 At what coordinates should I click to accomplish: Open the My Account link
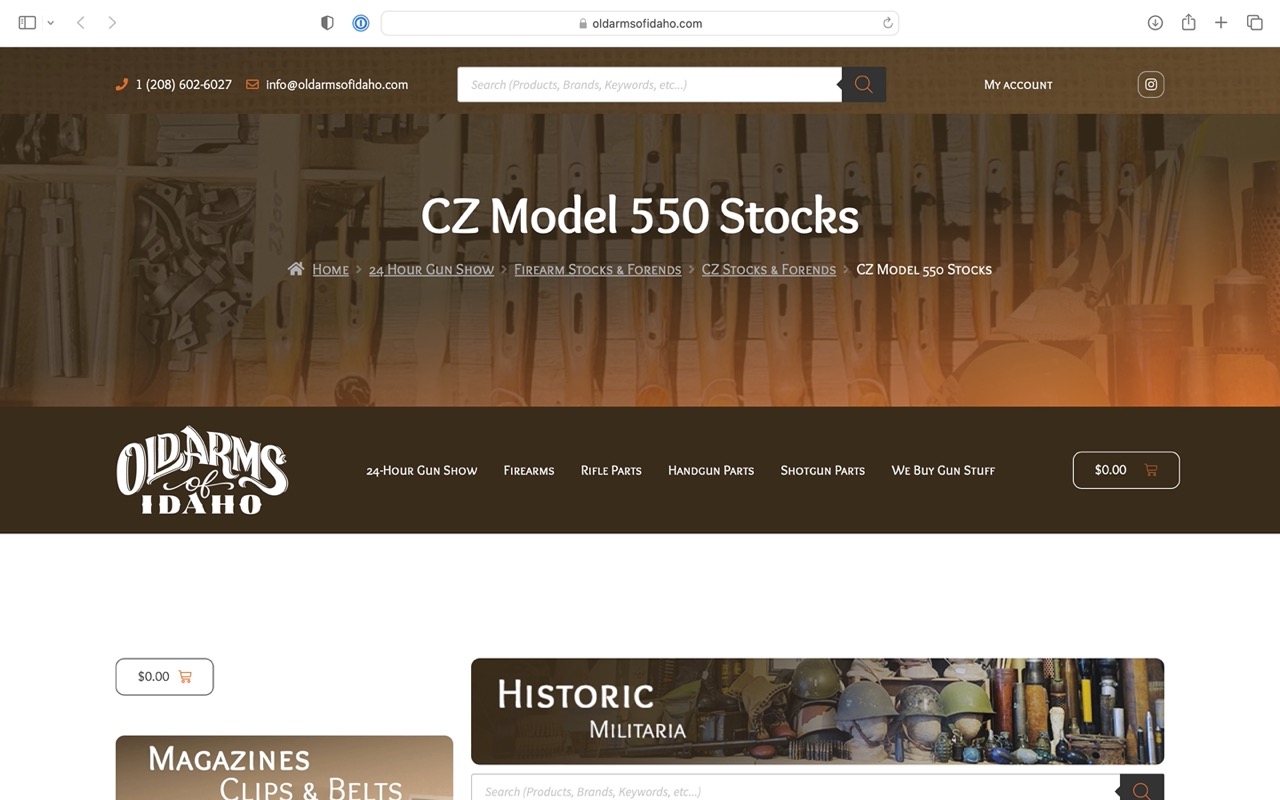[x=1018, y=85]
